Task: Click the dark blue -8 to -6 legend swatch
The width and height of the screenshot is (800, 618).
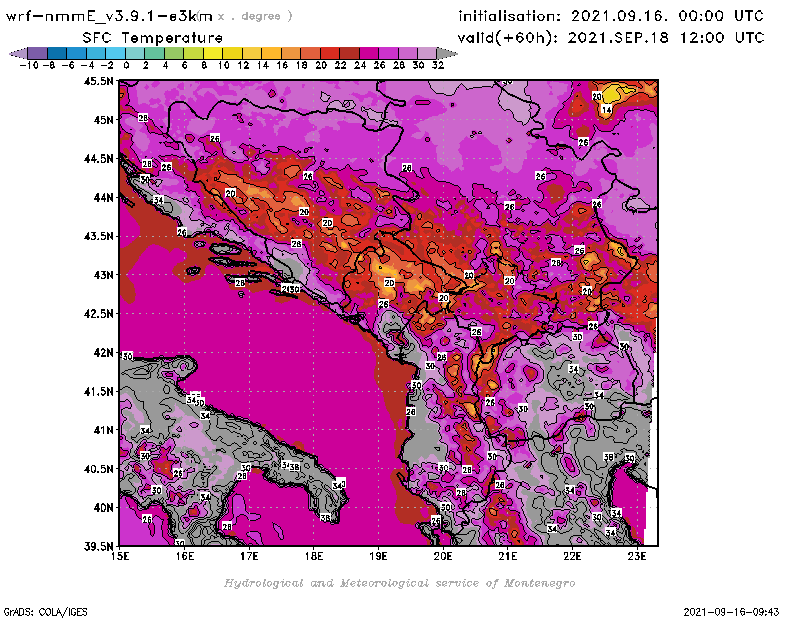Action: click(x=57, y=53)
